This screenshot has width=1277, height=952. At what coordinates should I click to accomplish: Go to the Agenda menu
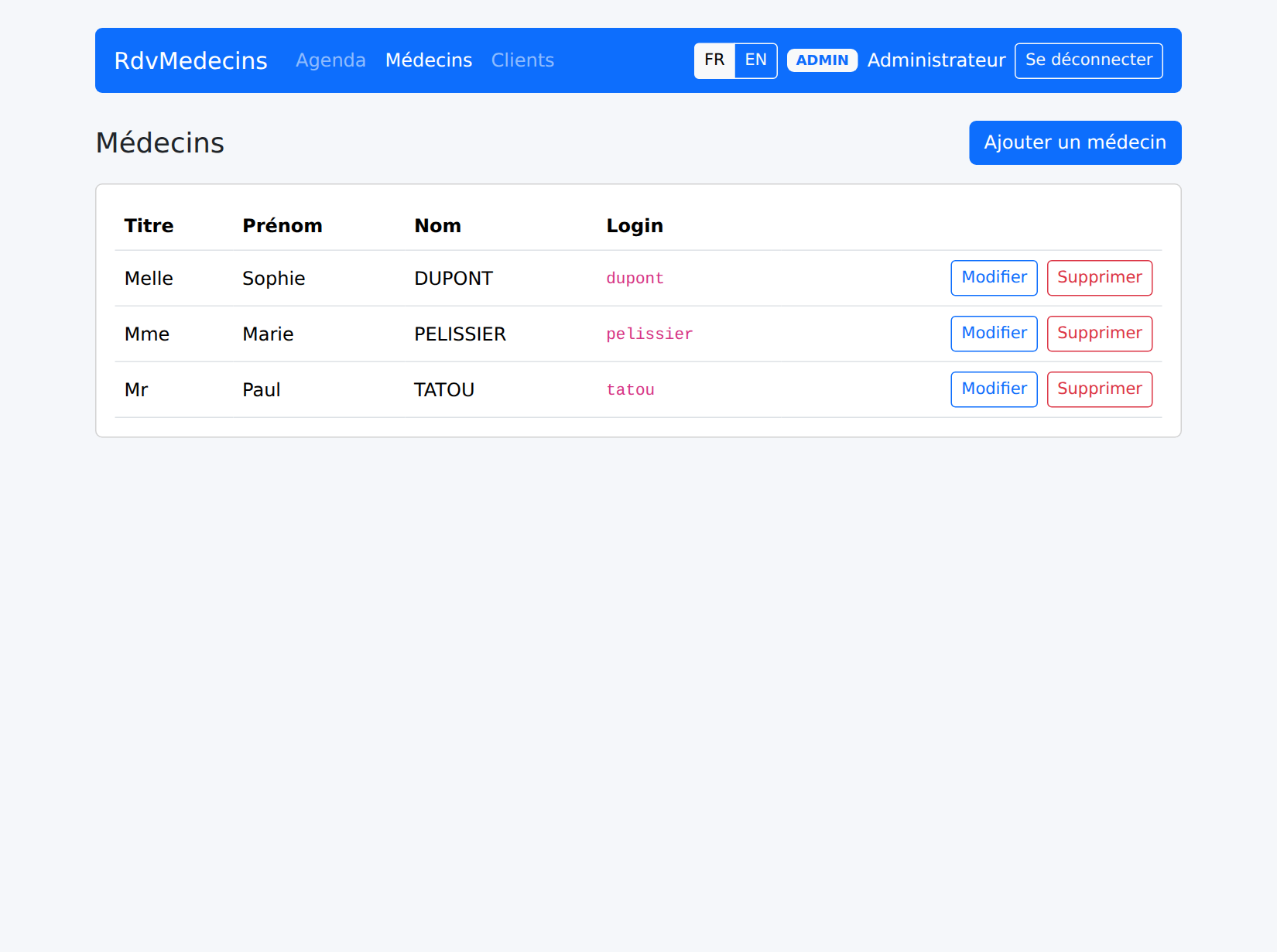(x=330, y=60)
